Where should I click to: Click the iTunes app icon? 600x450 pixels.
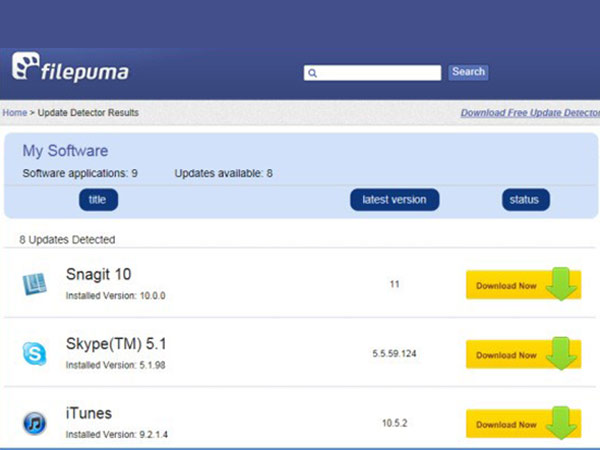coord(35,422)
